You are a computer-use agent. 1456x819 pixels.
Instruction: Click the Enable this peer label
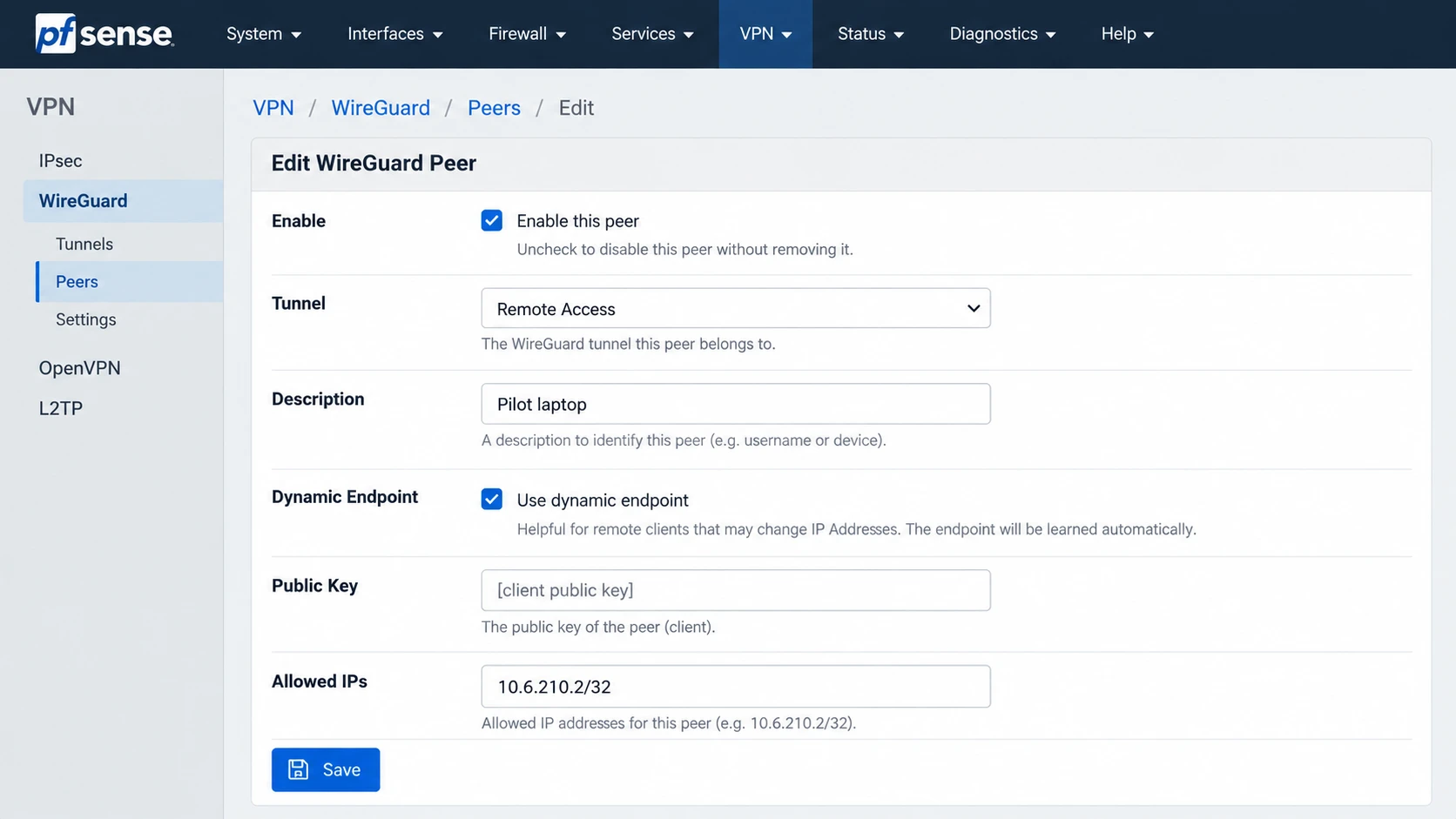pyautogui.click(x=577, y=221)
